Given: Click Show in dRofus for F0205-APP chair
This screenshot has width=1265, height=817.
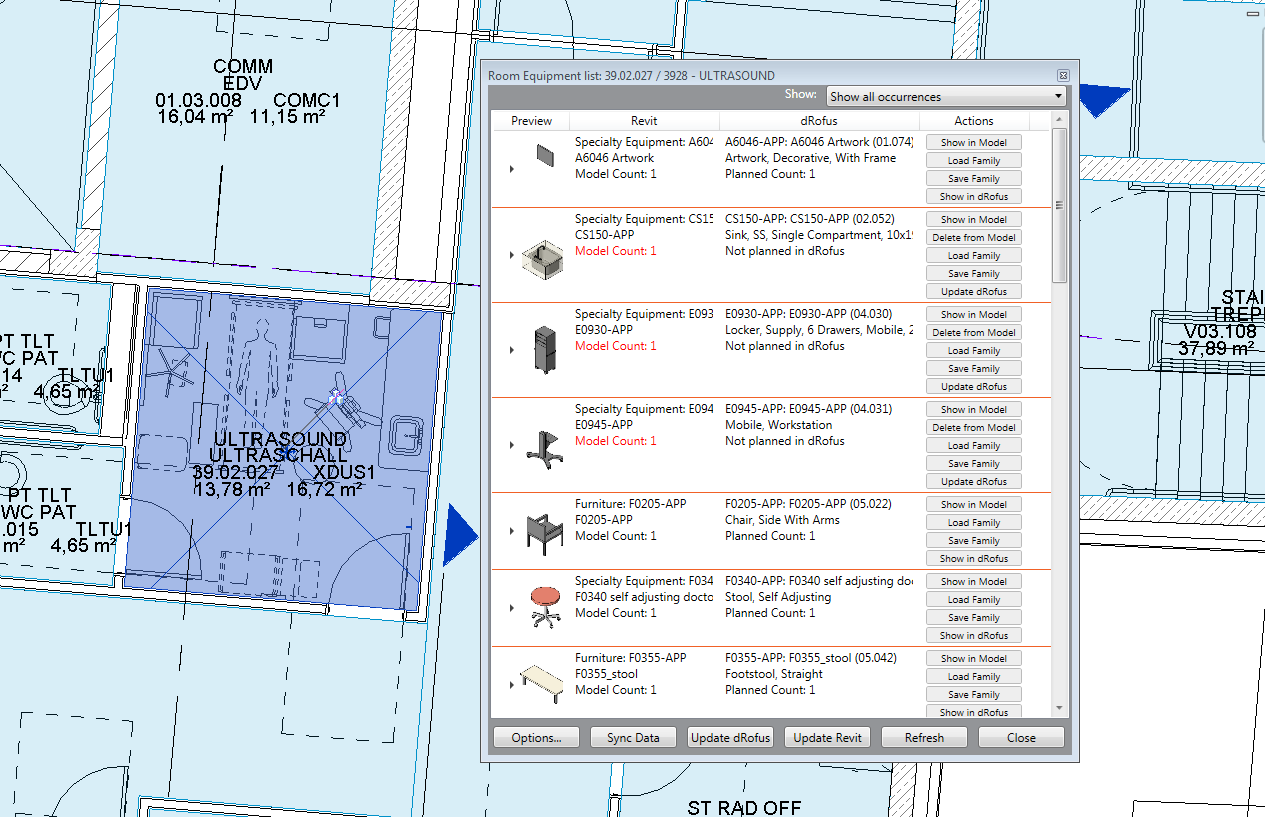Looking at the screenshot, I should 973,558.
